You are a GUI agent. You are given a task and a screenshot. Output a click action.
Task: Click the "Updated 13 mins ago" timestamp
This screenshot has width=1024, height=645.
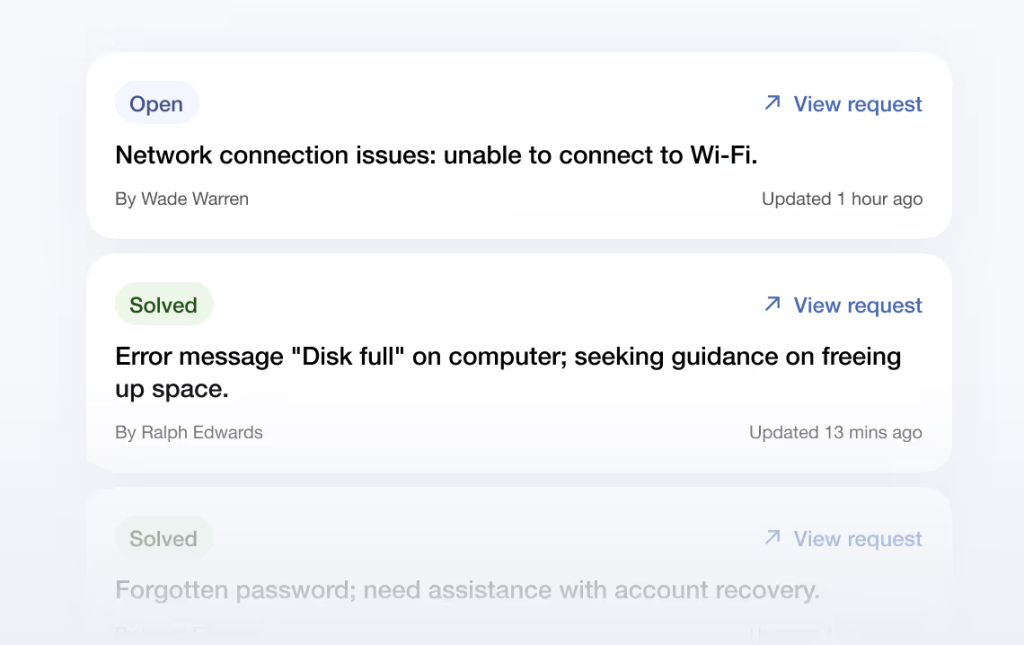pos(835,433)
